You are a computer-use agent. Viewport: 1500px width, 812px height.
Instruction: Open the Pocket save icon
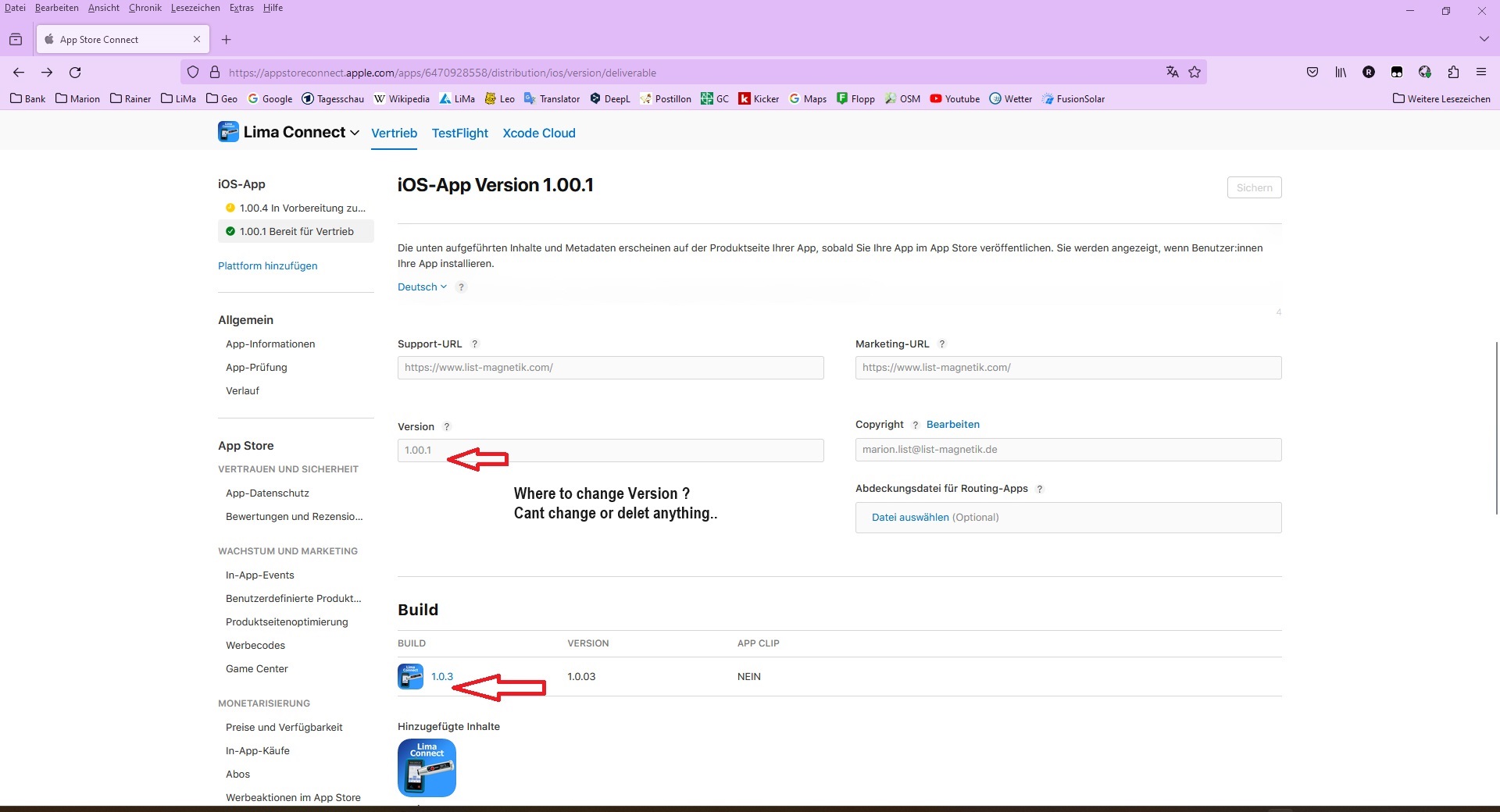[x=1312, y=73]
